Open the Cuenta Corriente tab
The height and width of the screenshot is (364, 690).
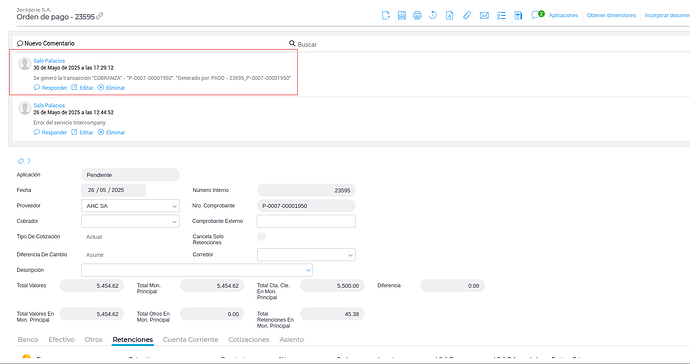pyautogui.click(x=191, y=339)
